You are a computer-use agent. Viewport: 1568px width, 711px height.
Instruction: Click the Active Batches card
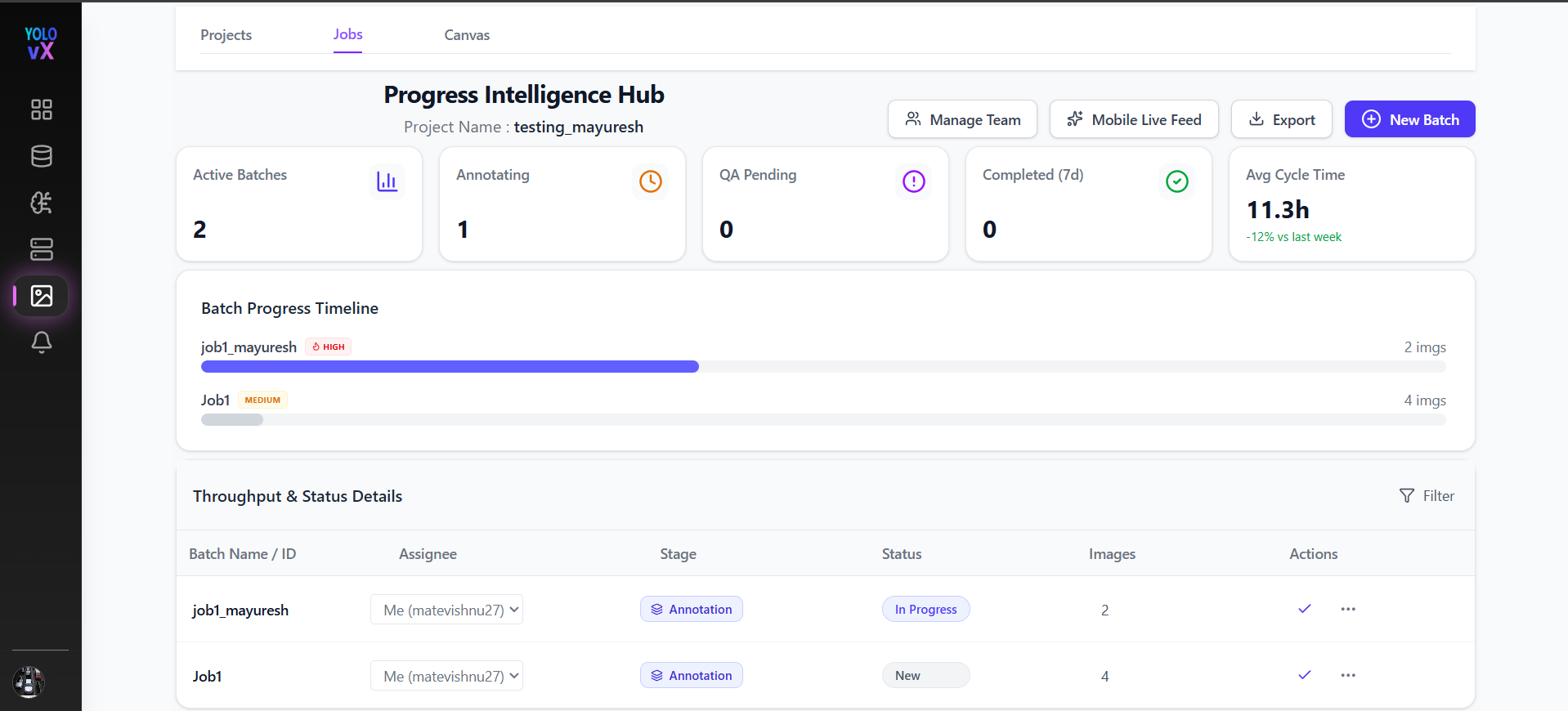point(299,204)
